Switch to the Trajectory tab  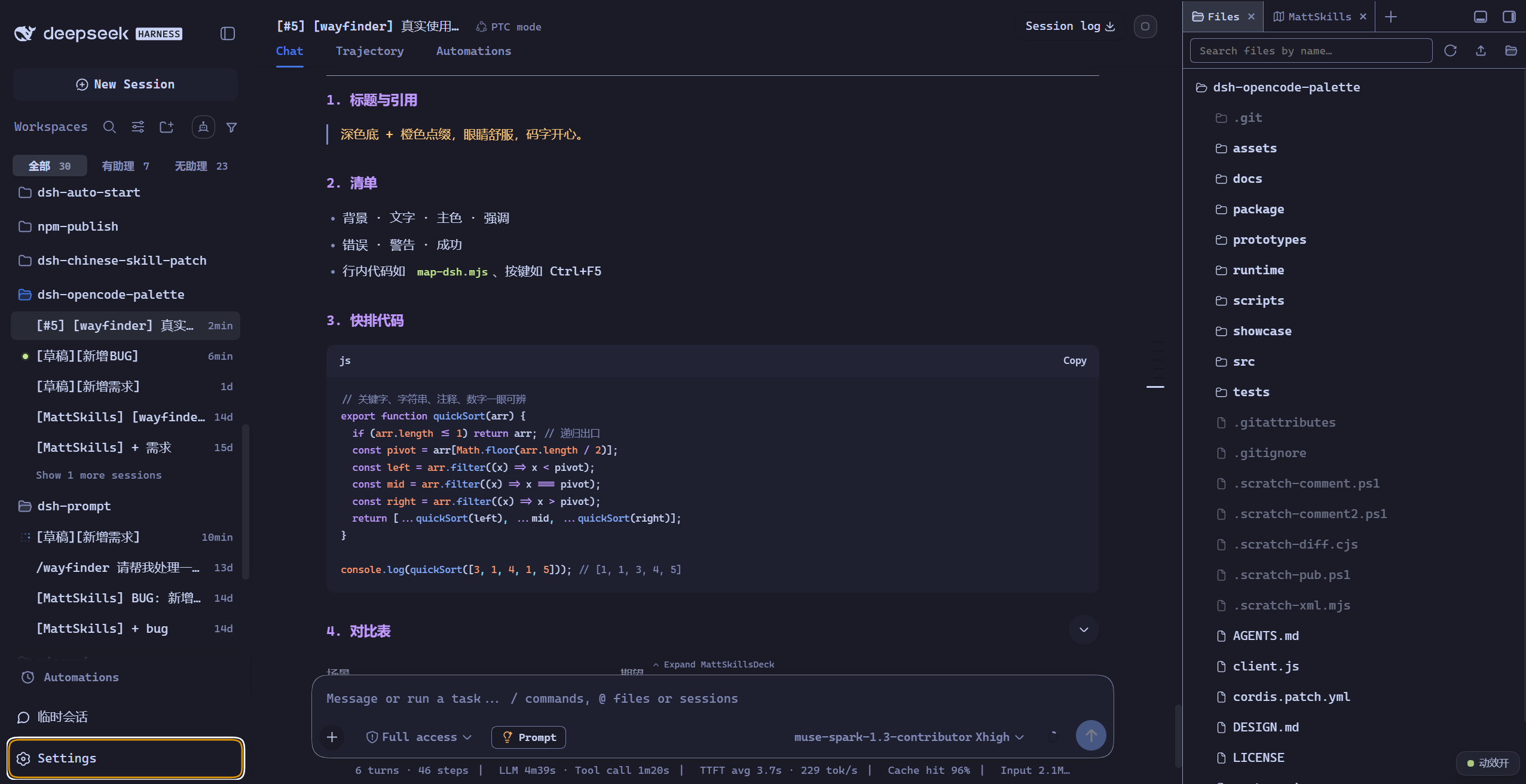pos(369,51)
